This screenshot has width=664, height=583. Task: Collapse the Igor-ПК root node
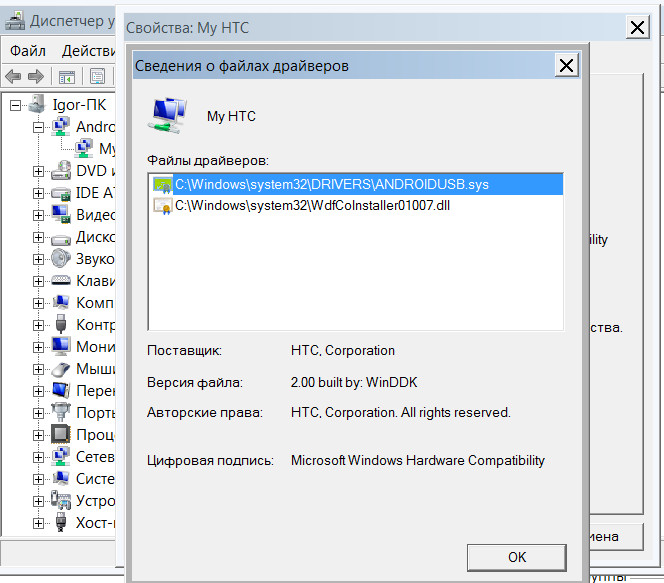tap(16, 105)
